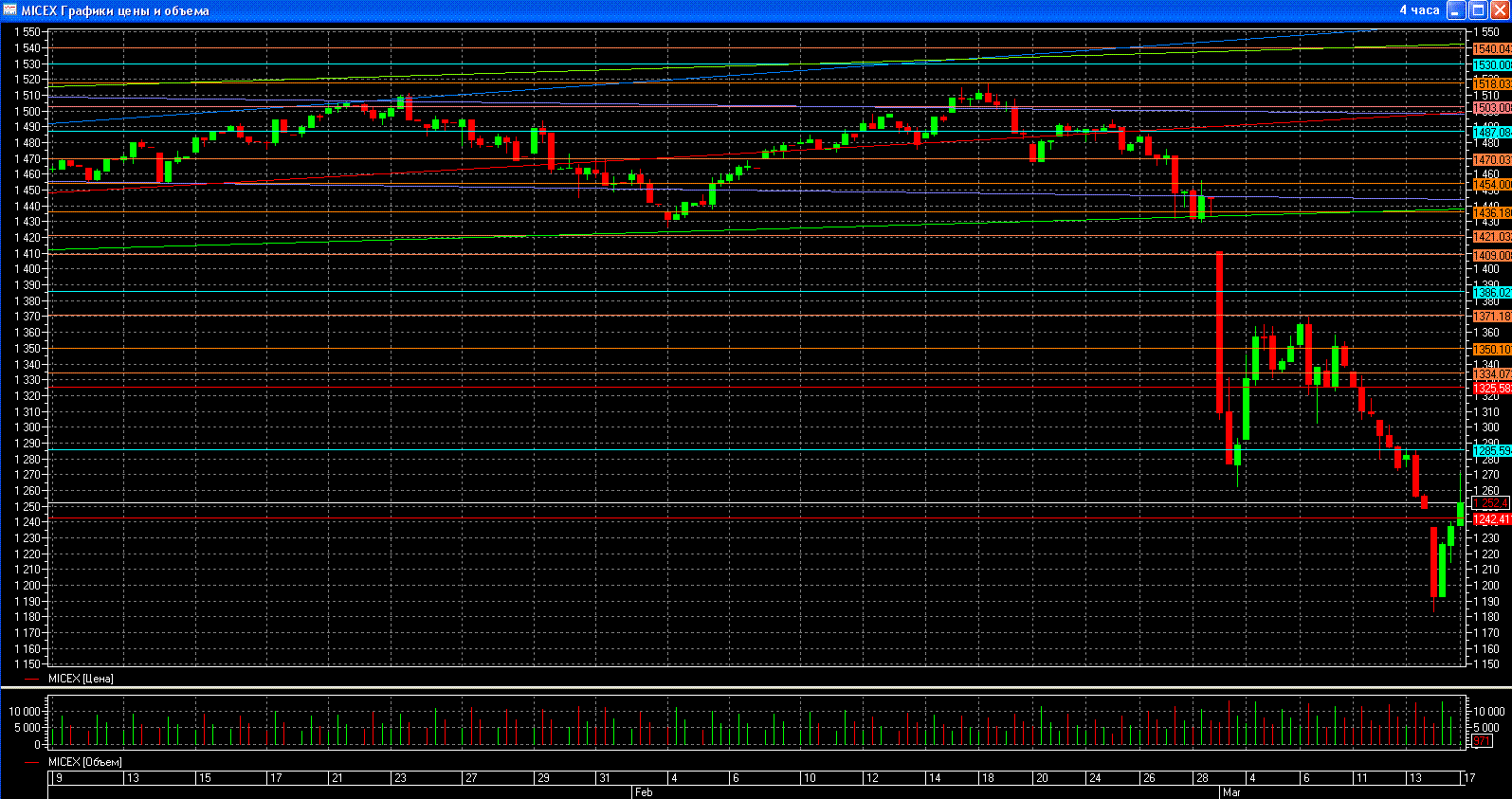Click the '4 часа' timeframe label
This screenshot has width=1512, height=799.
click(x=1419, y=10)
